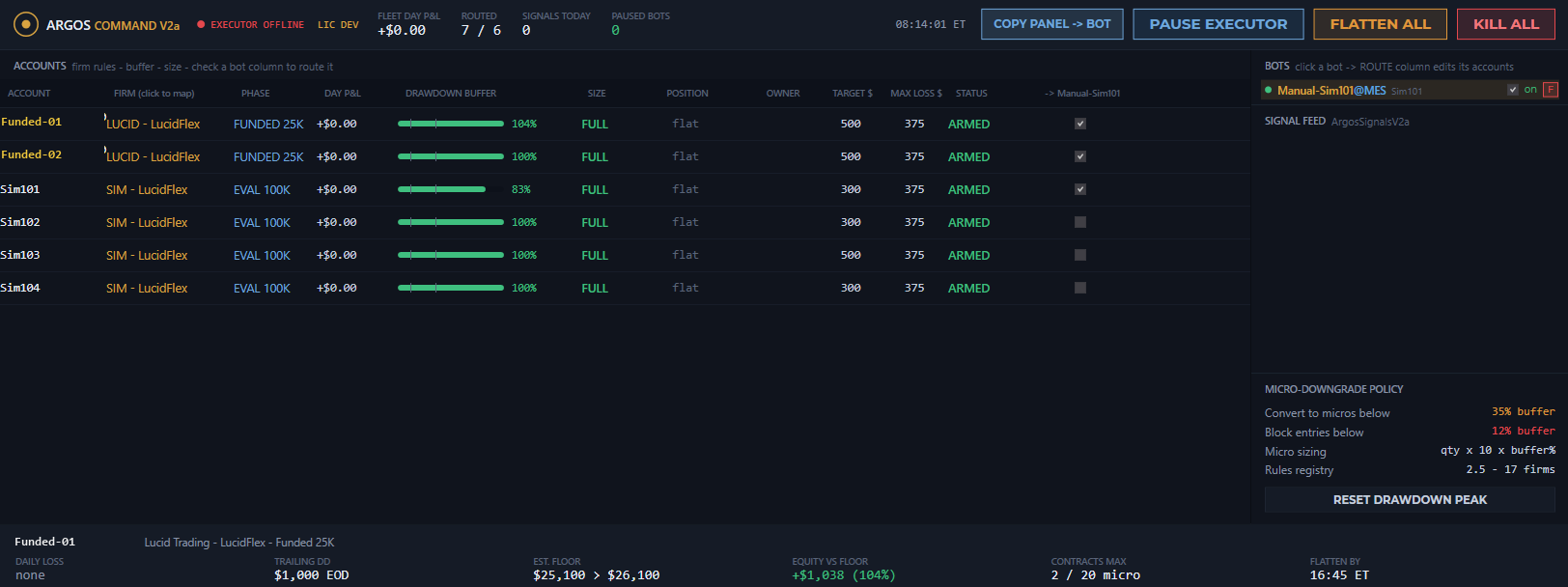This screenshot has height=587, width=1568.
Task: Click the DRAWDOWN BUFFER column header
Action: pyautogui.click(x=451, y=94)
